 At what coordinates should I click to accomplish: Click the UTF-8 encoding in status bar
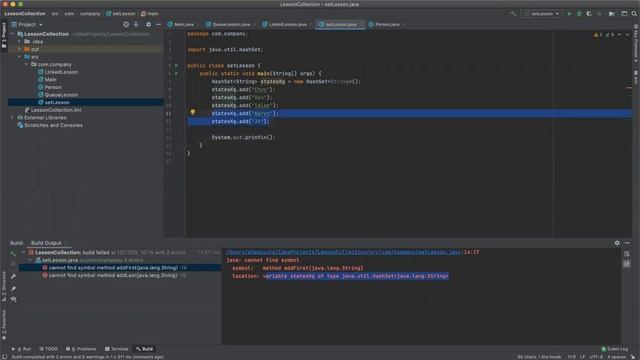(596, 357)
